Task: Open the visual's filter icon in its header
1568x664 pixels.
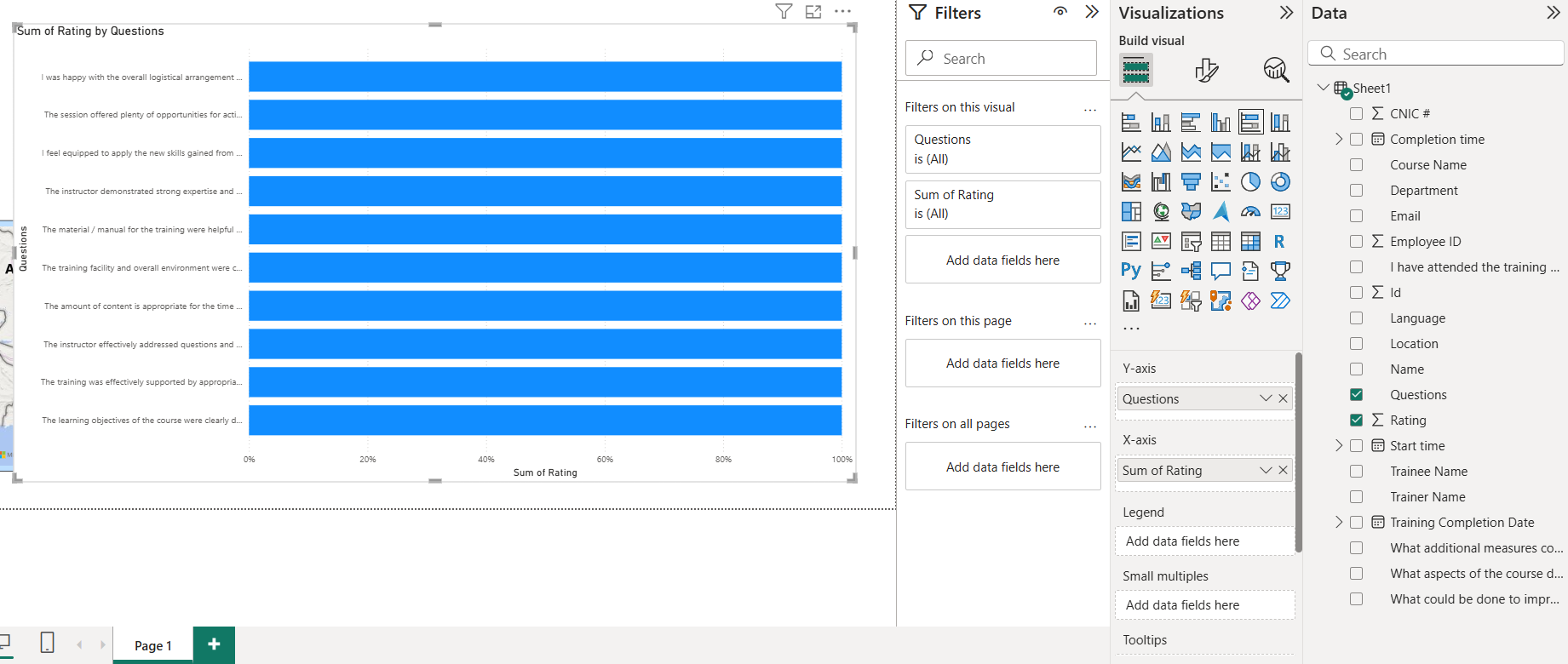Action: pos(784,11)
